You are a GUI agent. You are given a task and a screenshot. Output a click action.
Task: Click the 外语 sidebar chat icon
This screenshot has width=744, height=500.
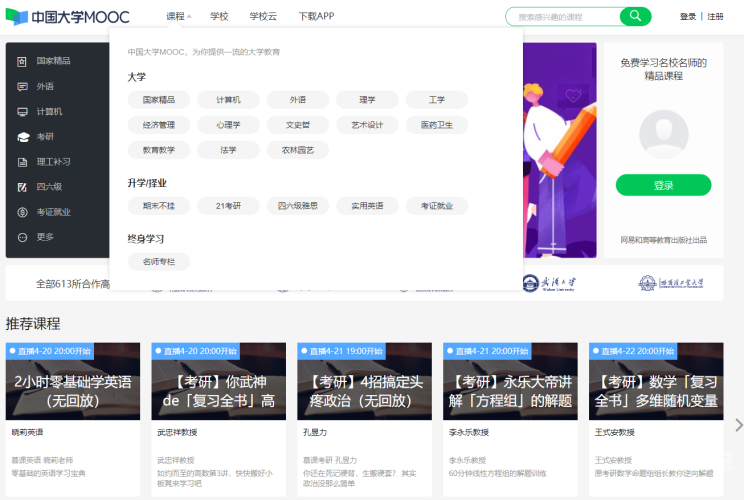(22, 86)
